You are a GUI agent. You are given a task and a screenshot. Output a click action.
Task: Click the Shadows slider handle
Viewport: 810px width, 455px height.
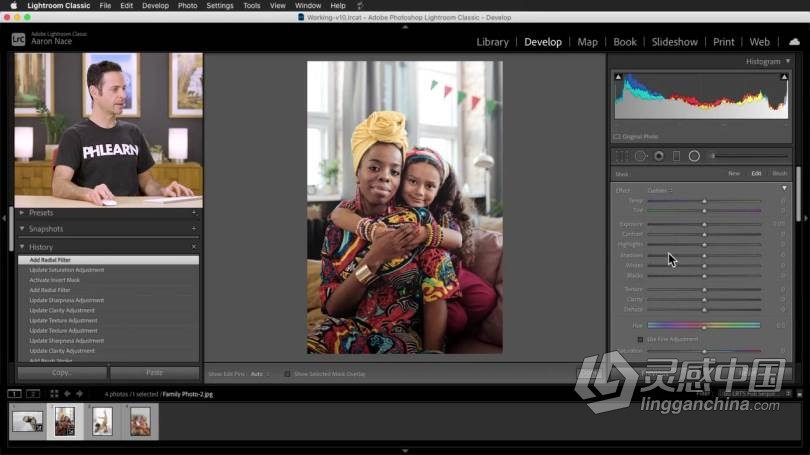point(704,255)
